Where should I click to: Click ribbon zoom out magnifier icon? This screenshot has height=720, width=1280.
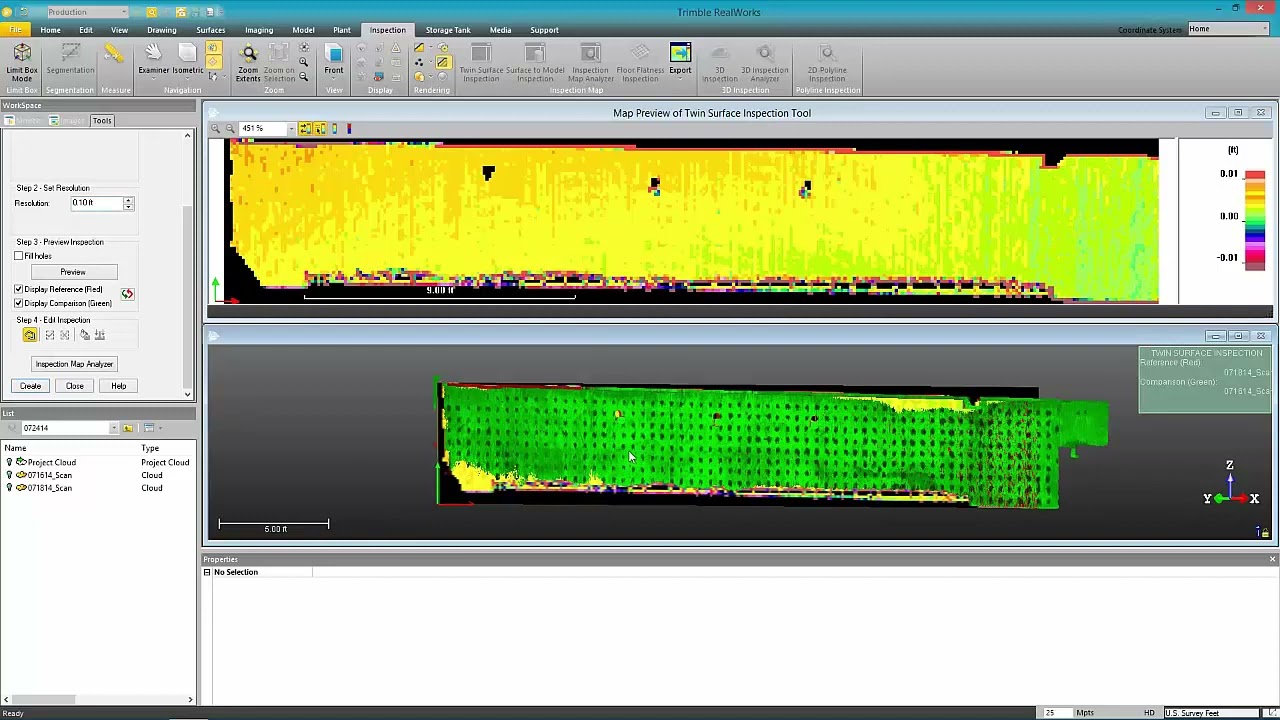point(304,76)
